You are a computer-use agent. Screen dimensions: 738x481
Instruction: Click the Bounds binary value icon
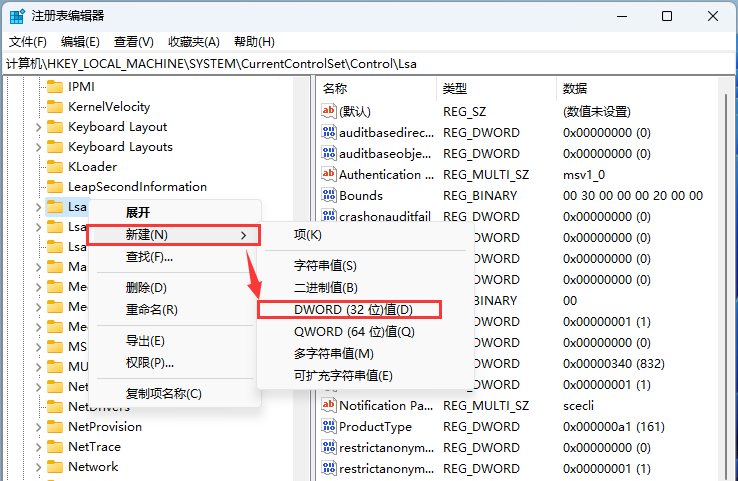[329, 195]
